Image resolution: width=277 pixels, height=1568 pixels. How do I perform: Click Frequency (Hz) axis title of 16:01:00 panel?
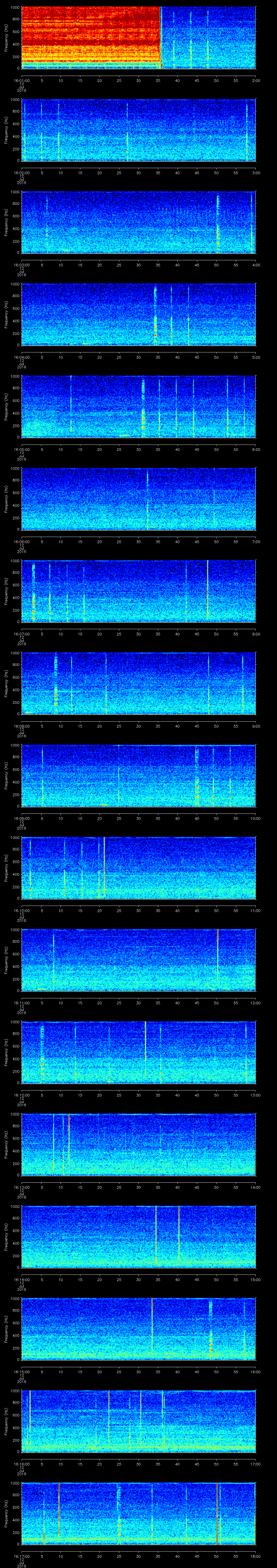(x=6, y=38)
